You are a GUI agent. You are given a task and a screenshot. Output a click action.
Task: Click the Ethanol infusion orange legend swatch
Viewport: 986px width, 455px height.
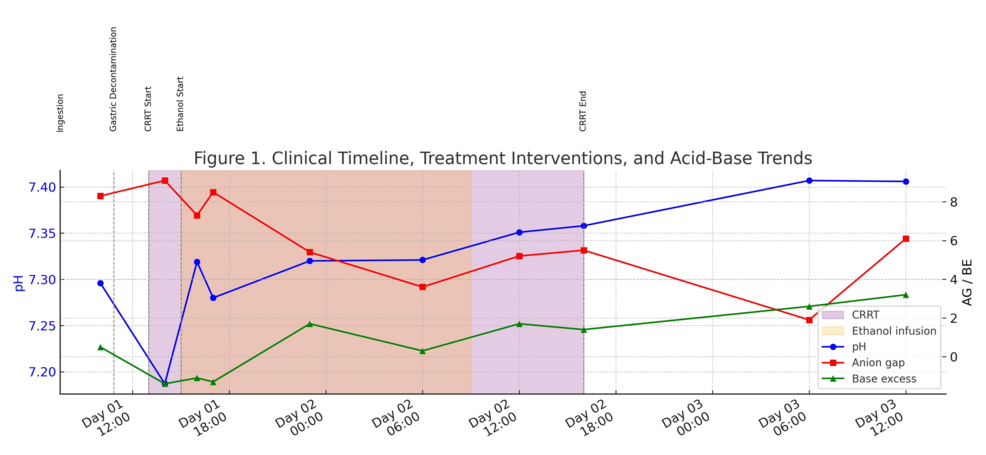tap(833, 331)
